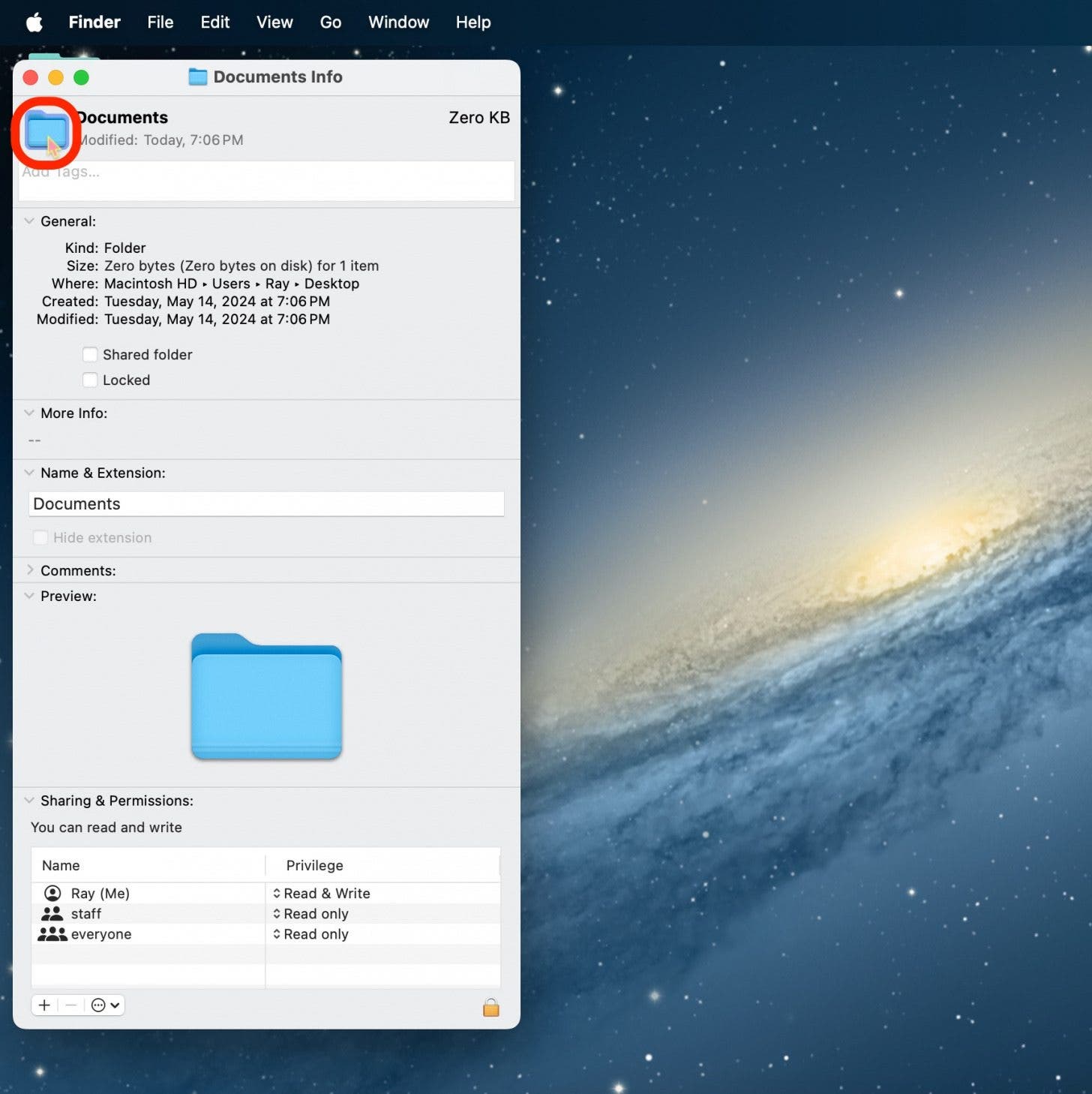This screenshot has height=1094, width=1092.
Task: Enable the Shared folder checkbox
Action: click(90, 354)
